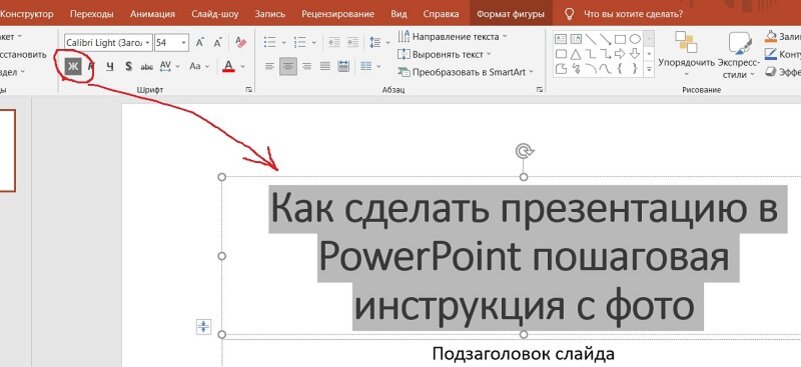The width and height of the screenshot is (801, 367).
Task: Open the Упорядочить arrange menu
Action: (x=686, y=55)
